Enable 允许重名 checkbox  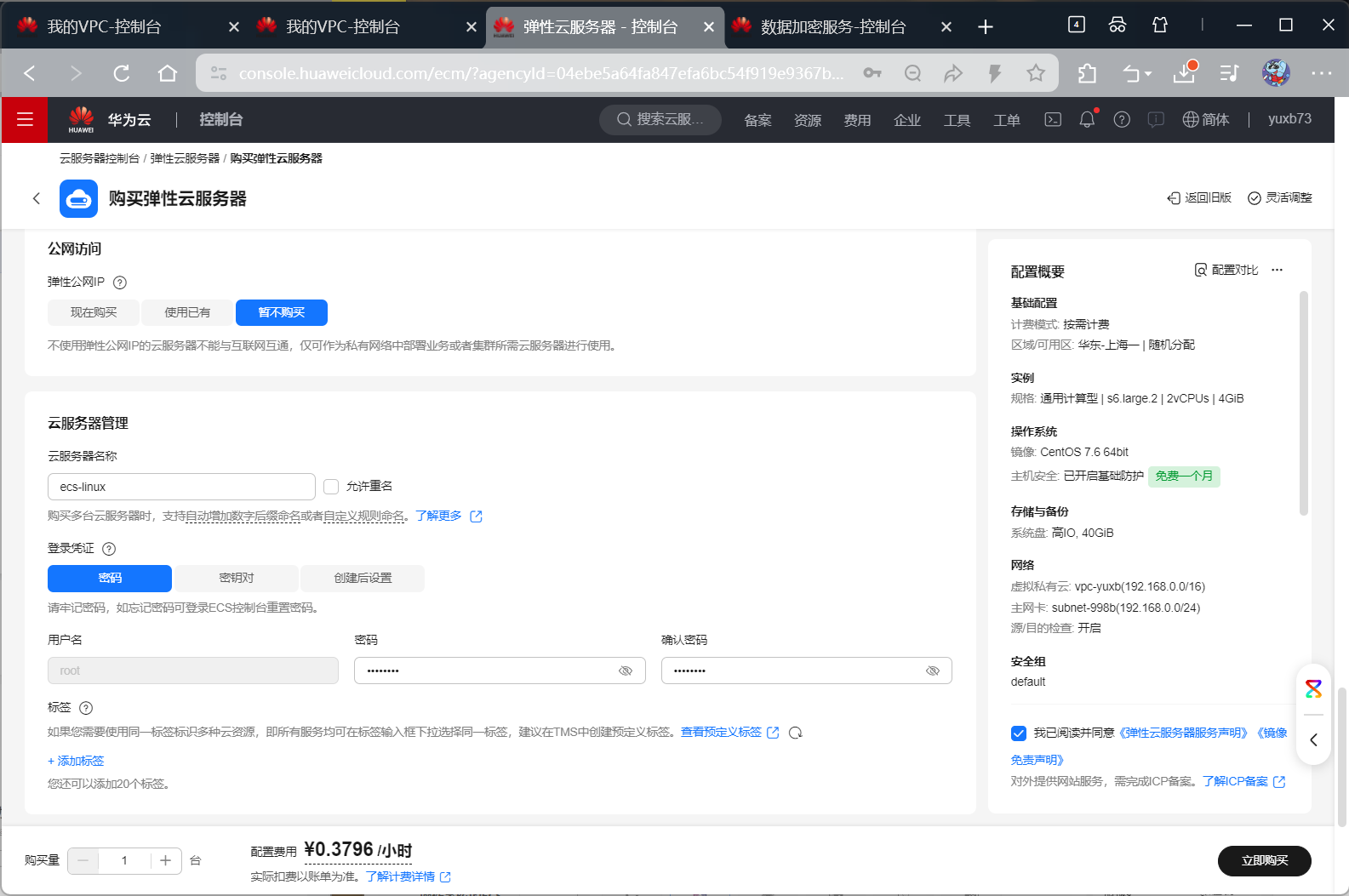(331, 487)
